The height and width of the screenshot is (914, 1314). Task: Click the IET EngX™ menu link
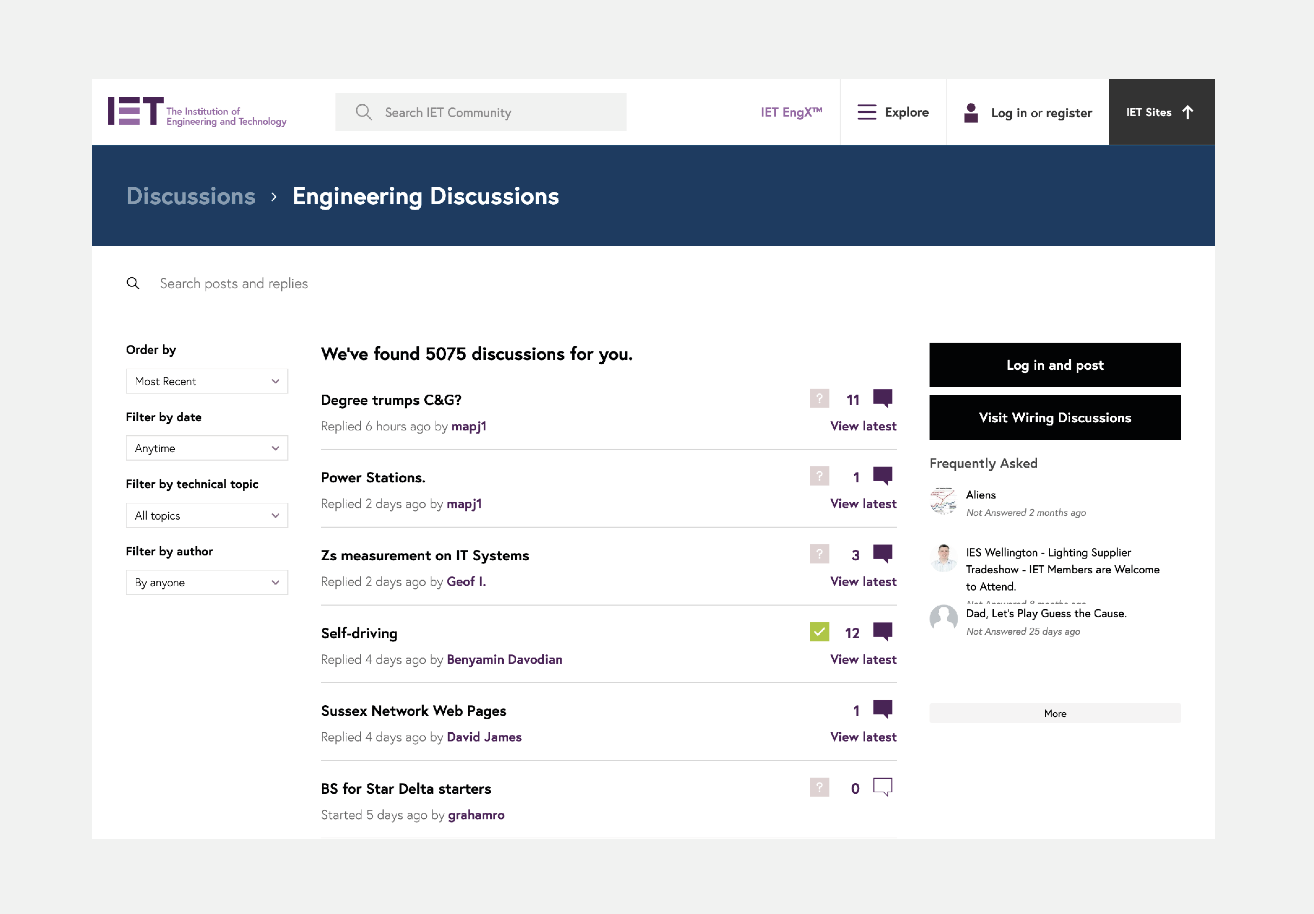click(791, 112)
